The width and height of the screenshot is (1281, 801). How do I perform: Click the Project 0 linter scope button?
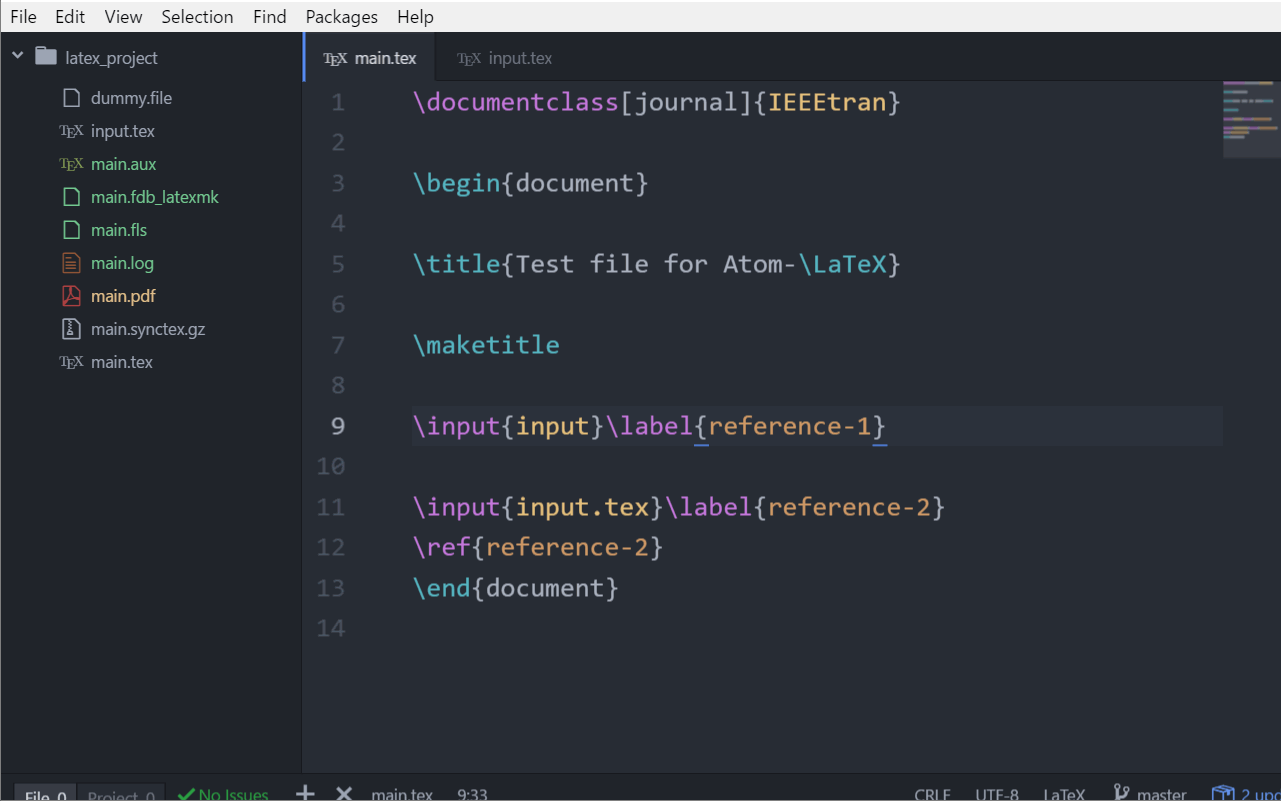point(120,795)
